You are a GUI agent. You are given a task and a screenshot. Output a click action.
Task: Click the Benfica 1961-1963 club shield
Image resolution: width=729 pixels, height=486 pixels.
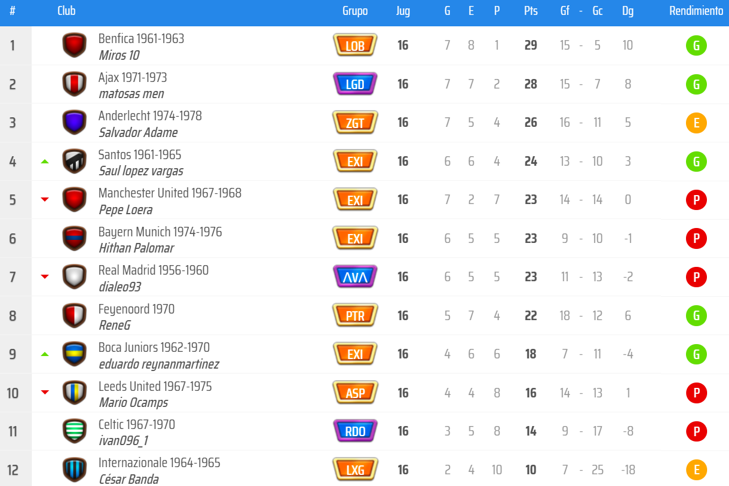74,45
